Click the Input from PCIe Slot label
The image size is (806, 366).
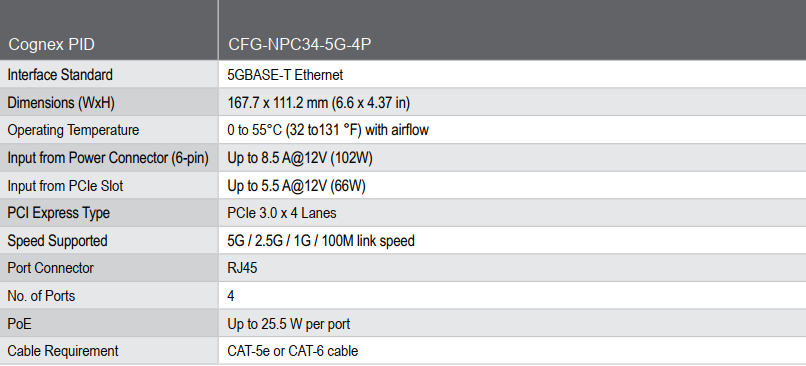tap(65, 186)
